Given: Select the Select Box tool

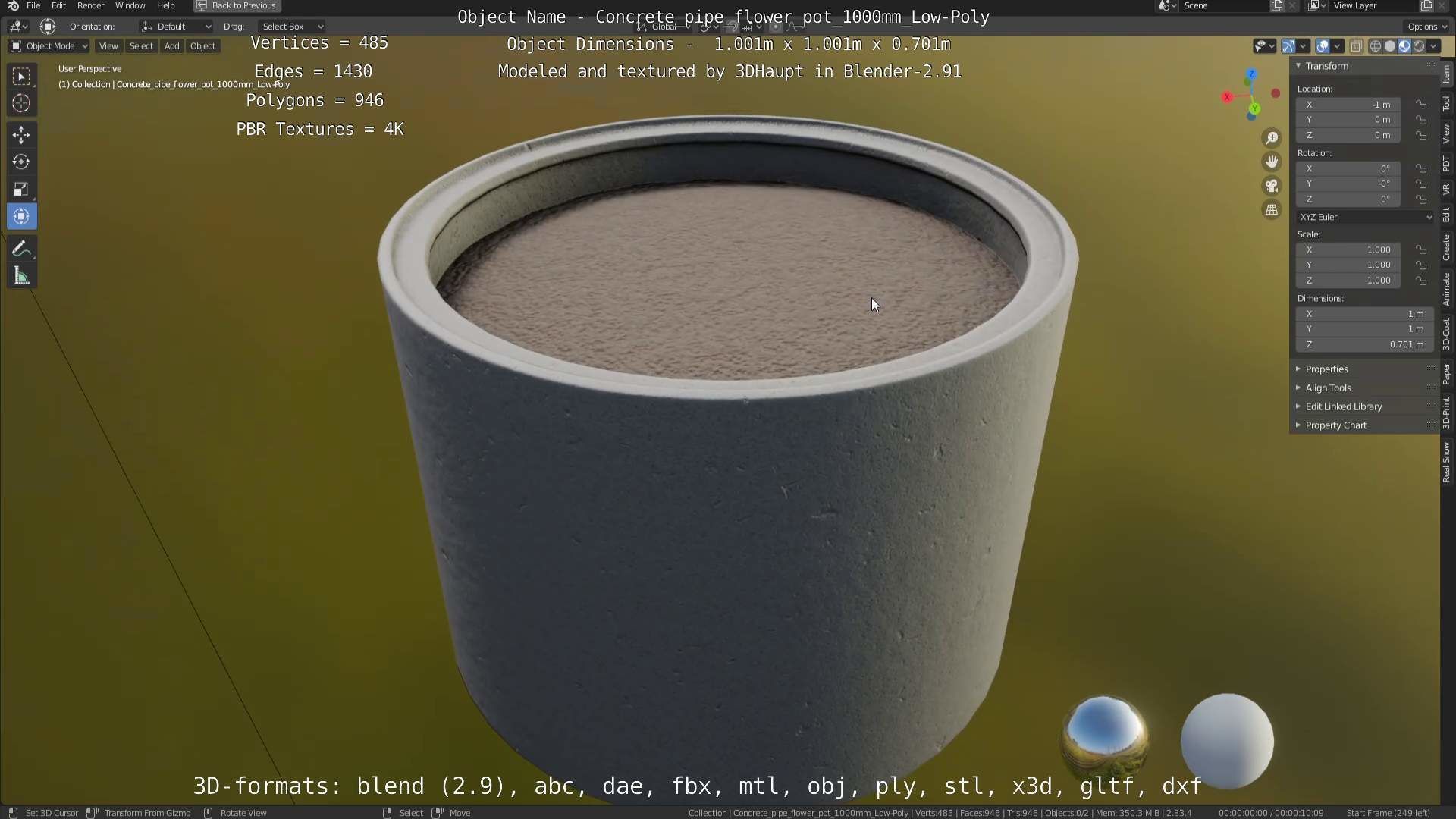Looking at the screenshot, I should click(21, 76).
